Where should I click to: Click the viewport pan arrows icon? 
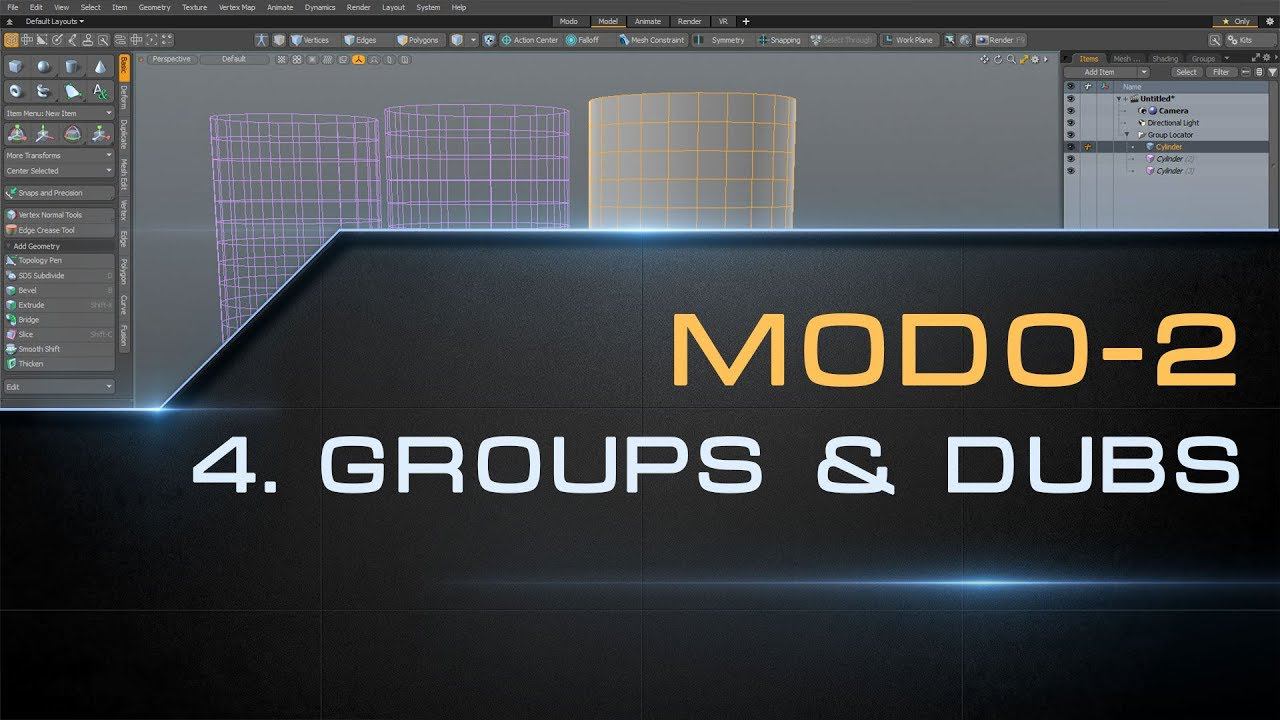coord(985,59)
